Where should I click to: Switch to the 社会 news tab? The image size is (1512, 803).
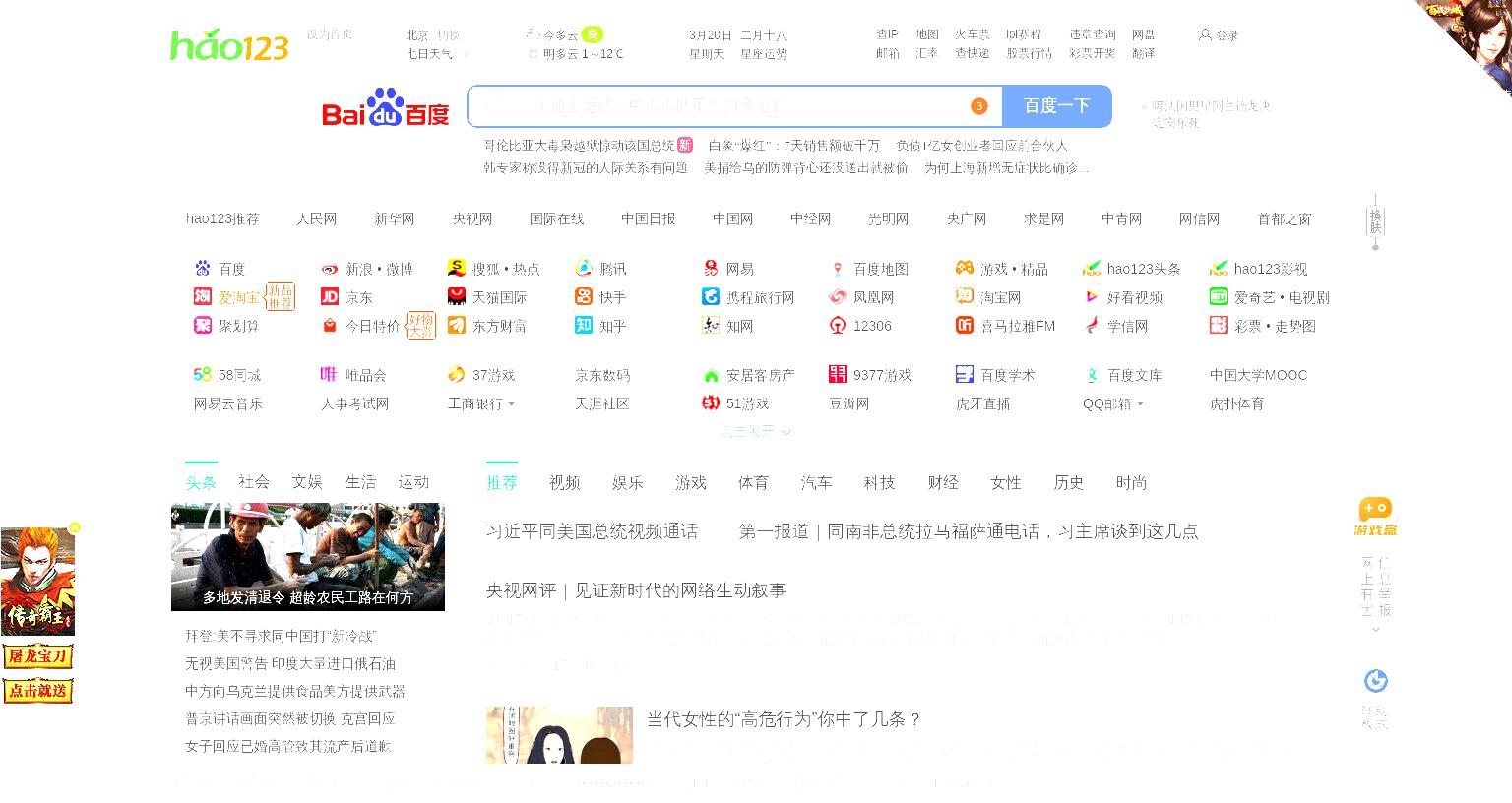(254, 482)
